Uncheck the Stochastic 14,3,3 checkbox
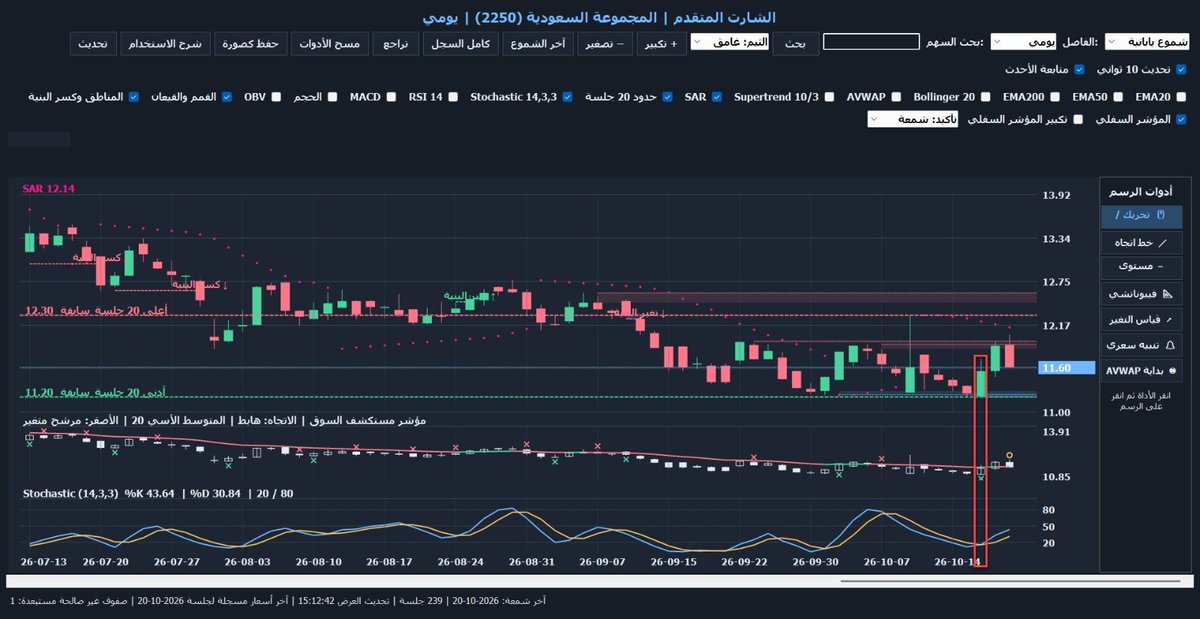The width and height of the screenshot is (1200, 619). coord(567,97)
